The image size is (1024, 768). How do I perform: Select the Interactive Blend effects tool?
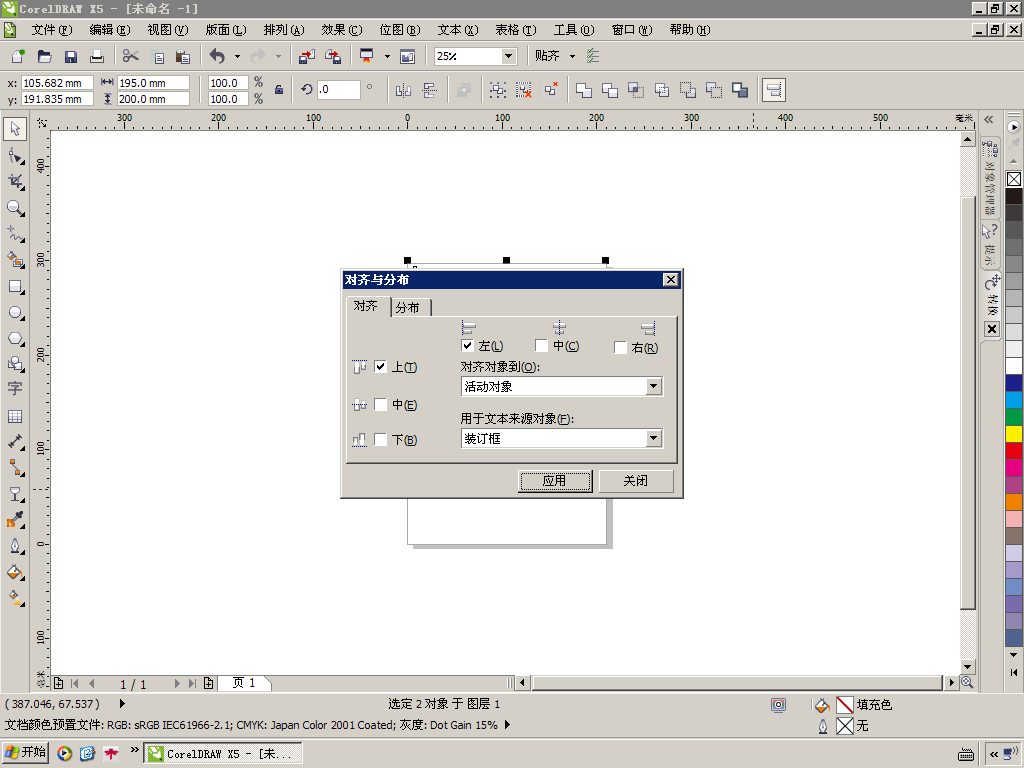pyautogui.click(x=15, y=494)
